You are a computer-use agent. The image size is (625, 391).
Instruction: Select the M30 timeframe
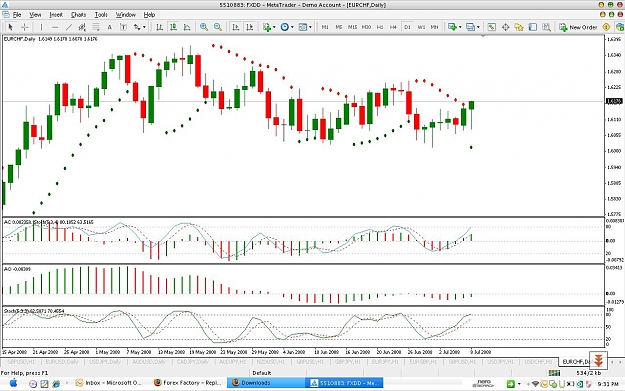(x=366, y=27)
